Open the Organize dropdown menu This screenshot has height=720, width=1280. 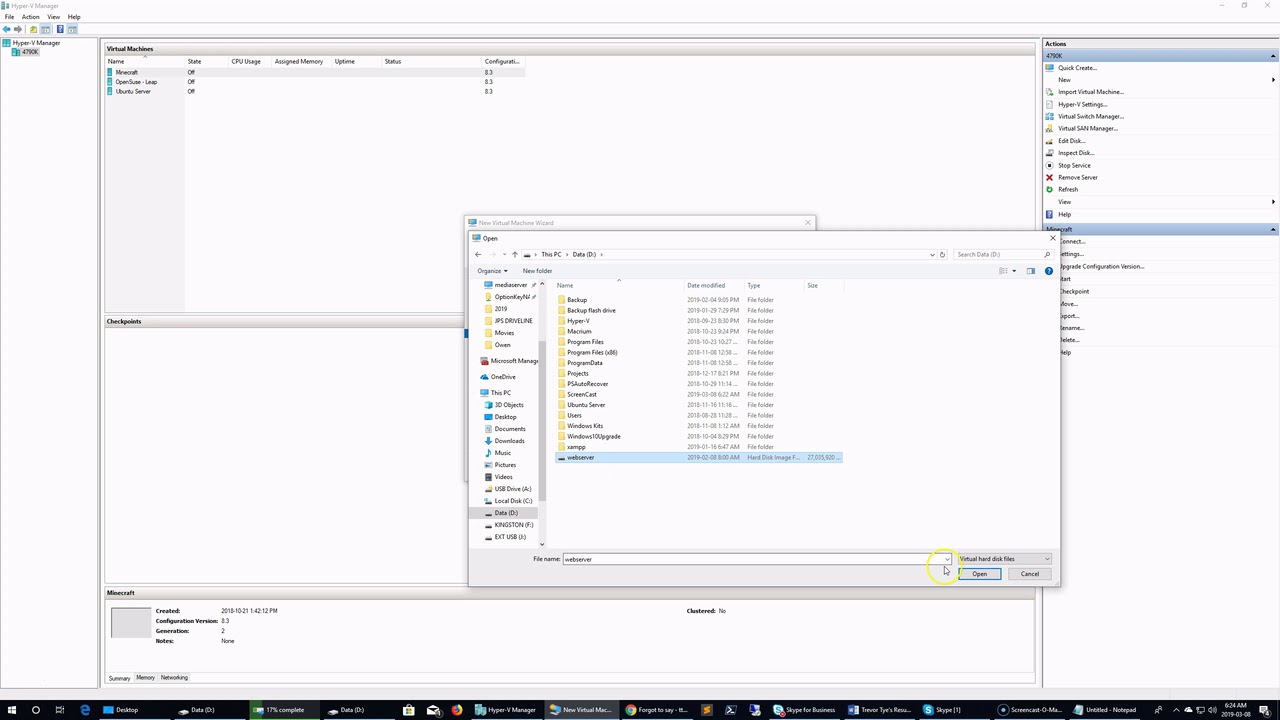[x=491, y=271]
